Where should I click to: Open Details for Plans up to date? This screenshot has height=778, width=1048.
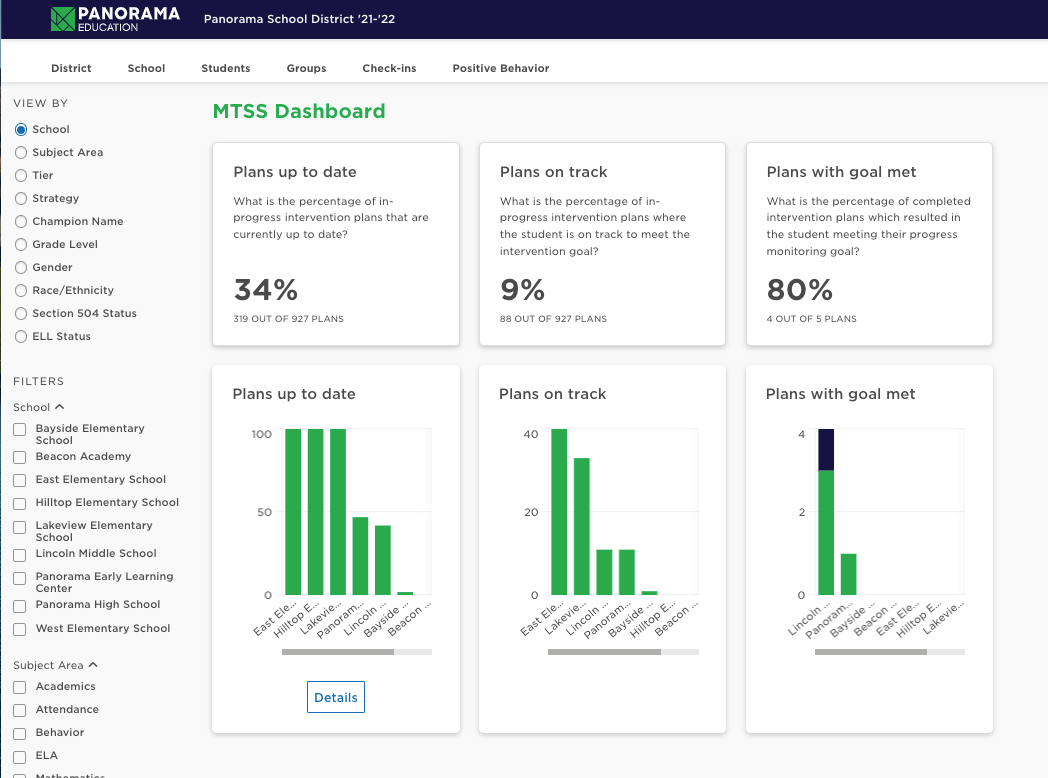pos(335,697)
